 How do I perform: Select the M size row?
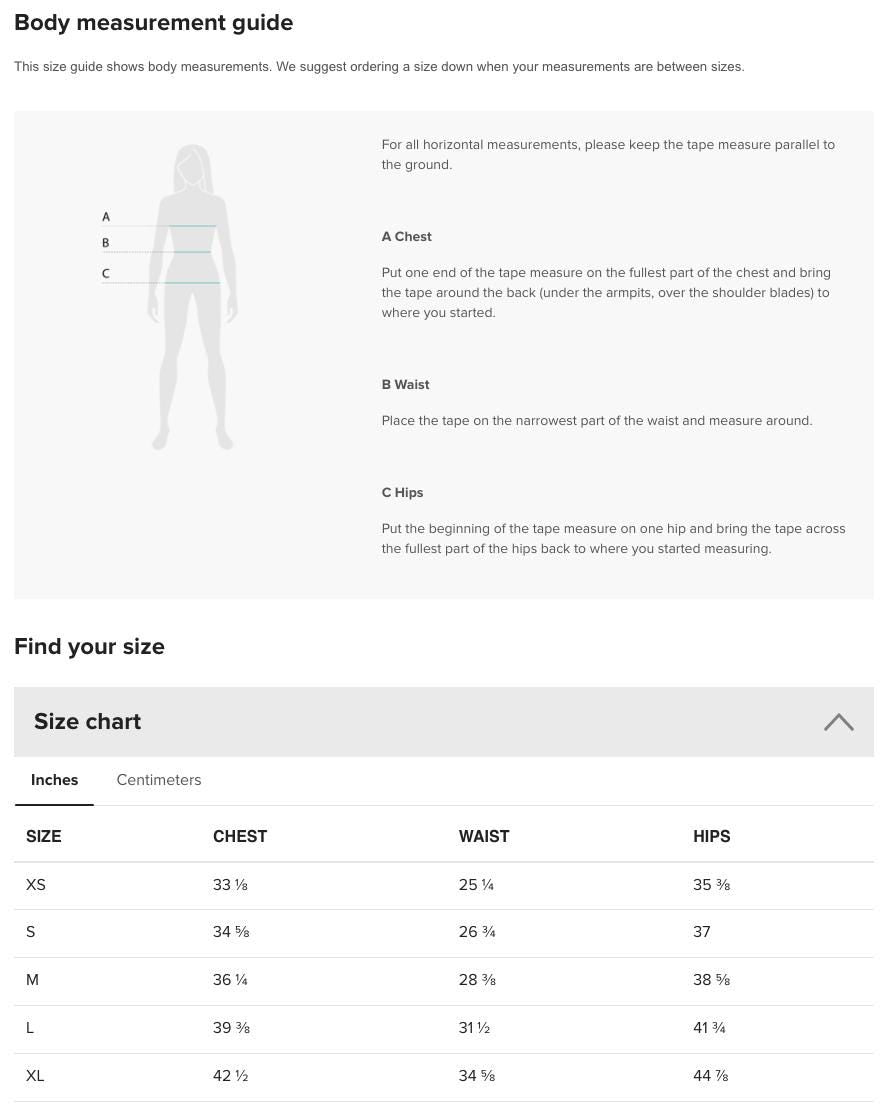coord(32,981)
